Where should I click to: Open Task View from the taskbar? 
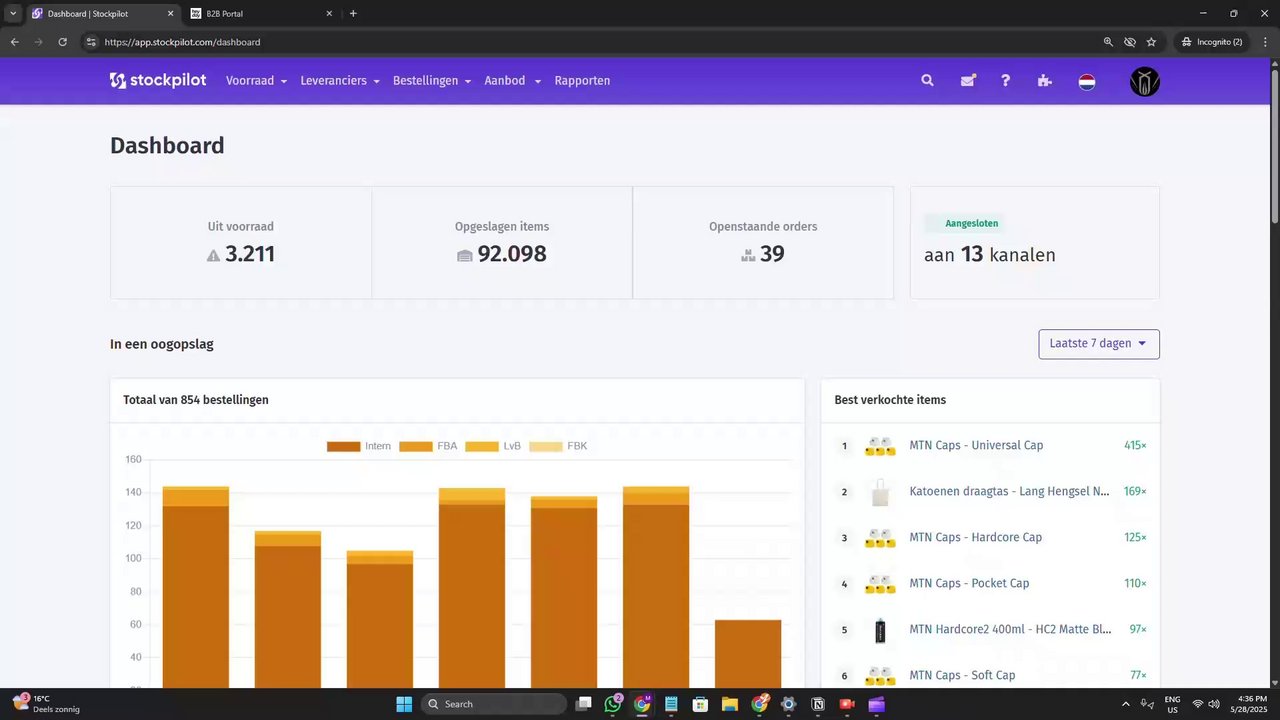(x=584, y=704)
